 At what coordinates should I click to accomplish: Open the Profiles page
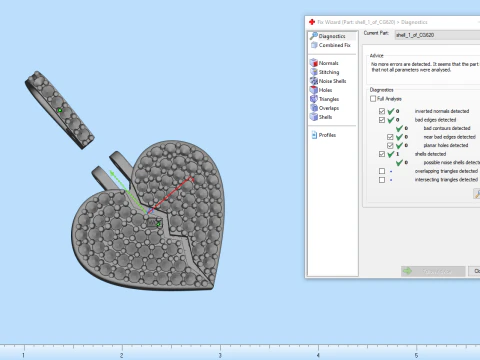(323, 135)
